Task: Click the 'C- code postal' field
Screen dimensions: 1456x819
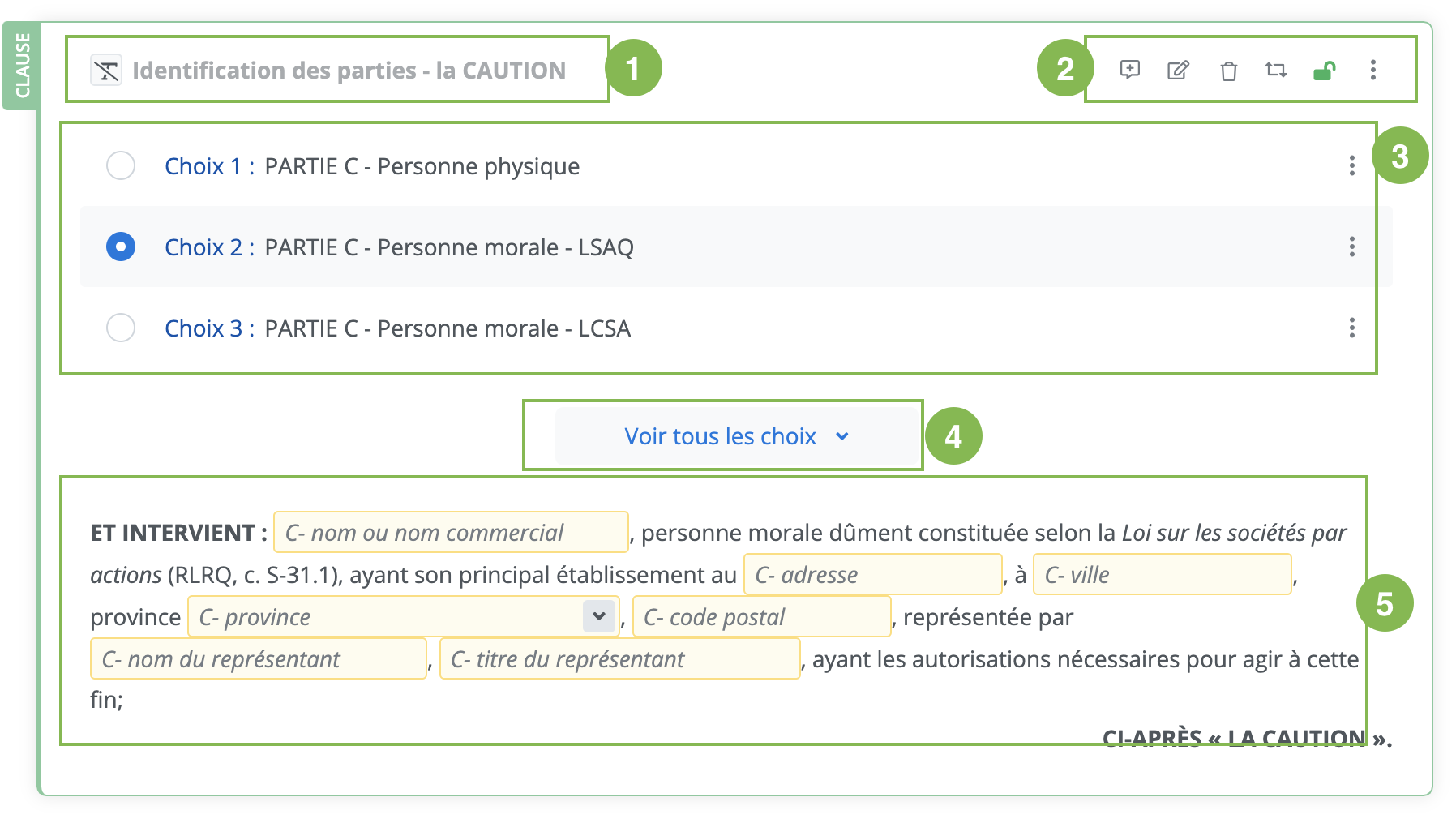Action: pyautogui.click(x=761, y=617)
